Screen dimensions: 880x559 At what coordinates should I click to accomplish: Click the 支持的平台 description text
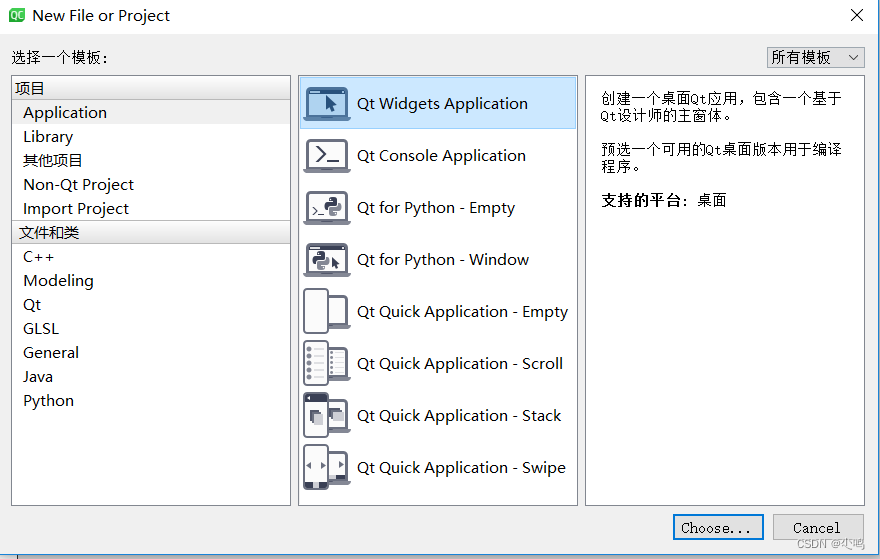point(664,200)
